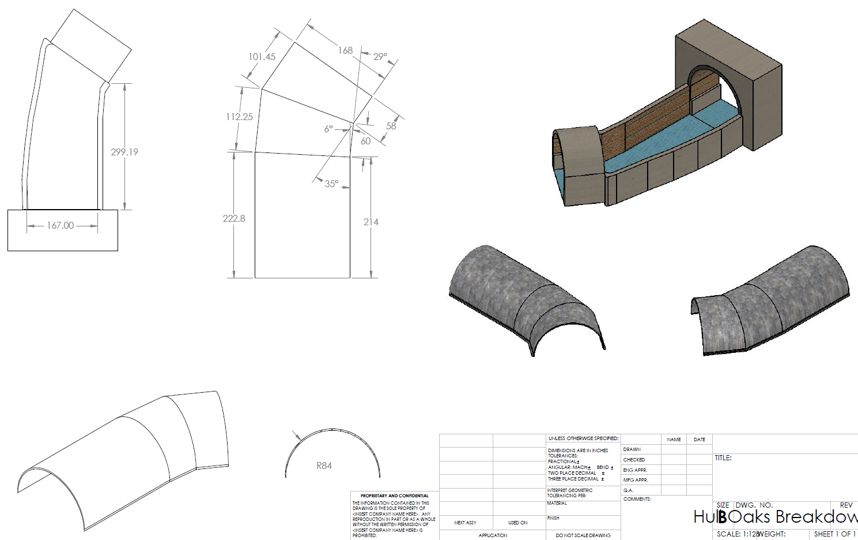
Task: Select the 58 dimension label
Action: tap(390, 126)
